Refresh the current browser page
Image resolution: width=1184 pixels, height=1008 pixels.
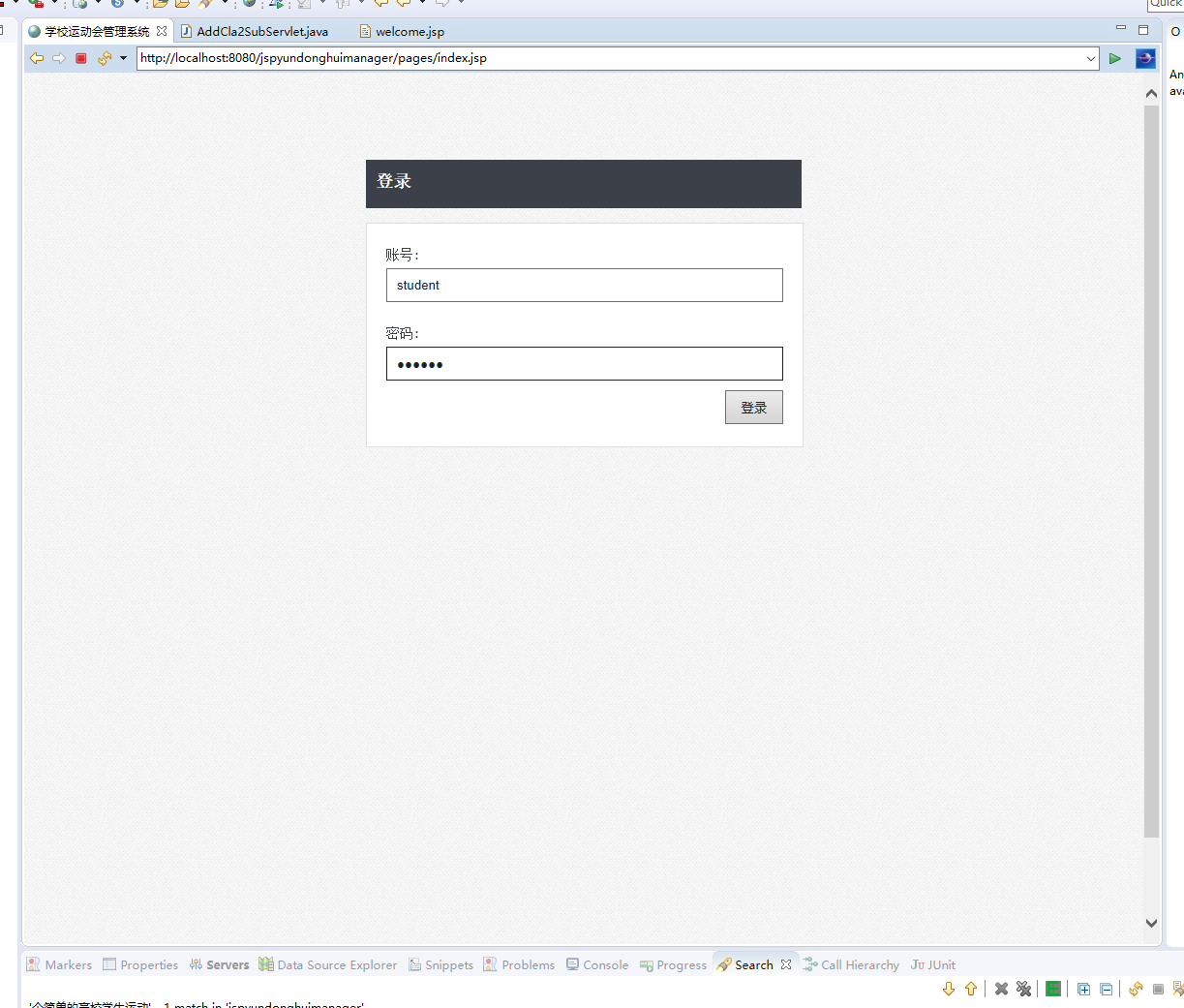105,58
